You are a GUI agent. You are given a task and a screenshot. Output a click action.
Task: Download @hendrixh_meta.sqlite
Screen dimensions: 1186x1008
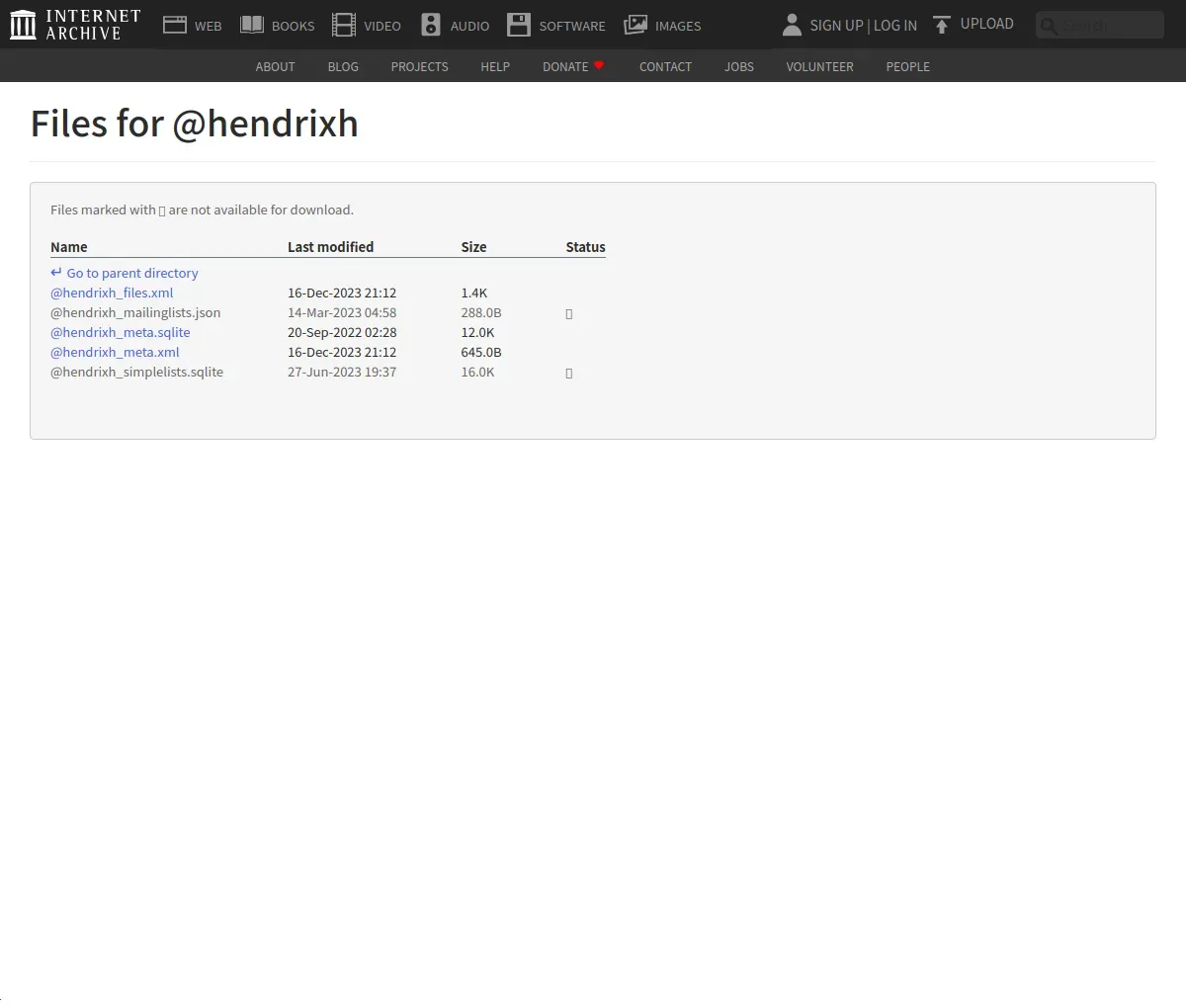click(121, 332)
